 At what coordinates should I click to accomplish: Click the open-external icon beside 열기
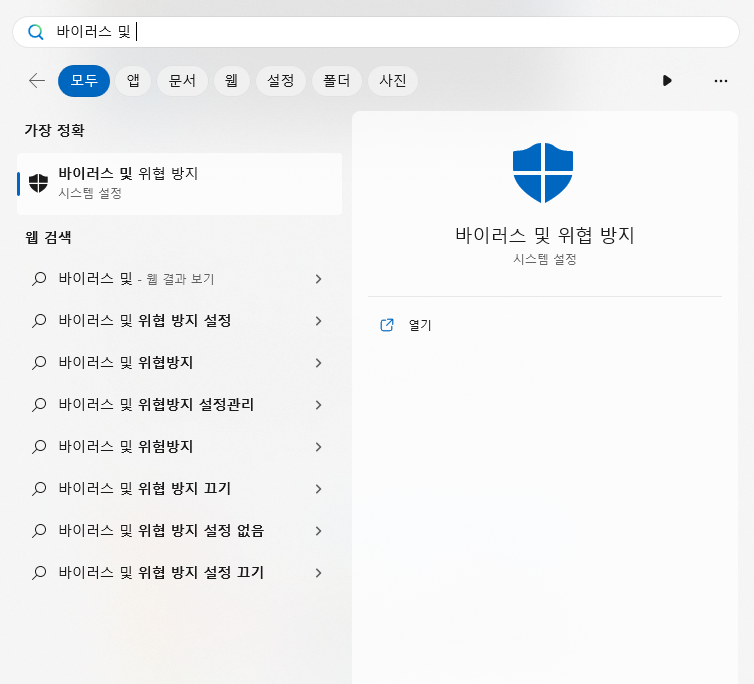pos(387,325)
